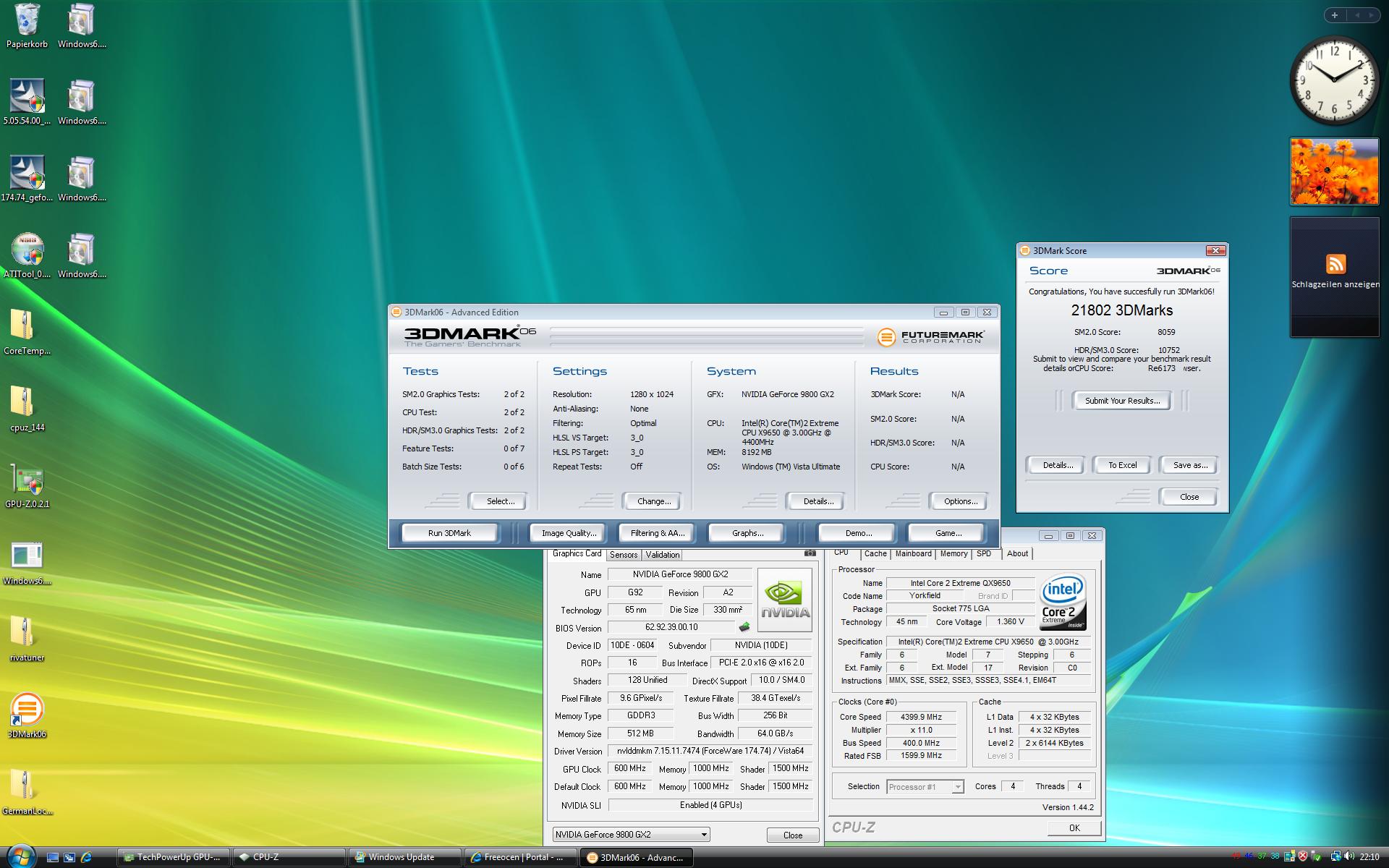This screenshot has width=1389, height=868.
Task: Open the SPD tab in CPU-Z
Action: click(984, 554)
